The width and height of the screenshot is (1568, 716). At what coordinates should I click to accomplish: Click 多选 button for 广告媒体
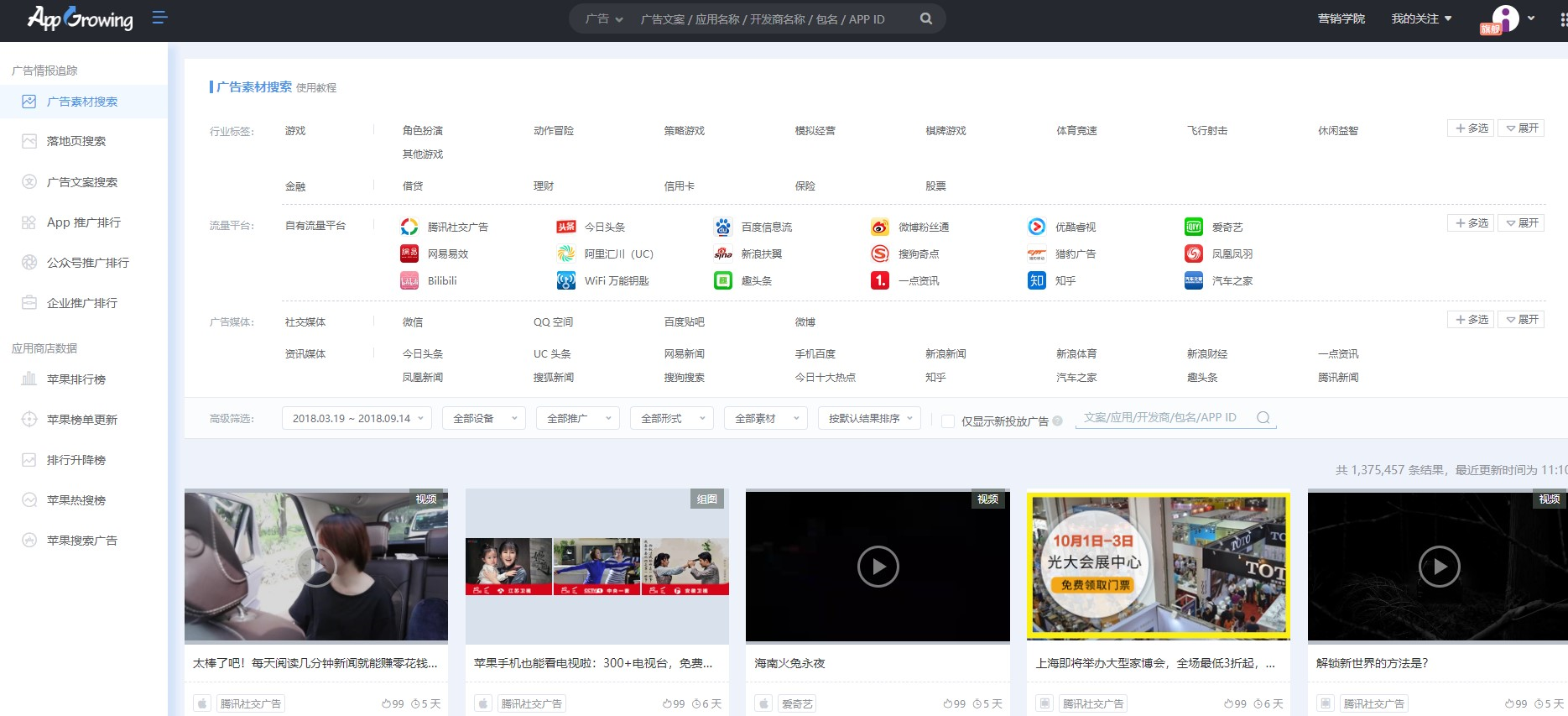[x=1471, y=319]
